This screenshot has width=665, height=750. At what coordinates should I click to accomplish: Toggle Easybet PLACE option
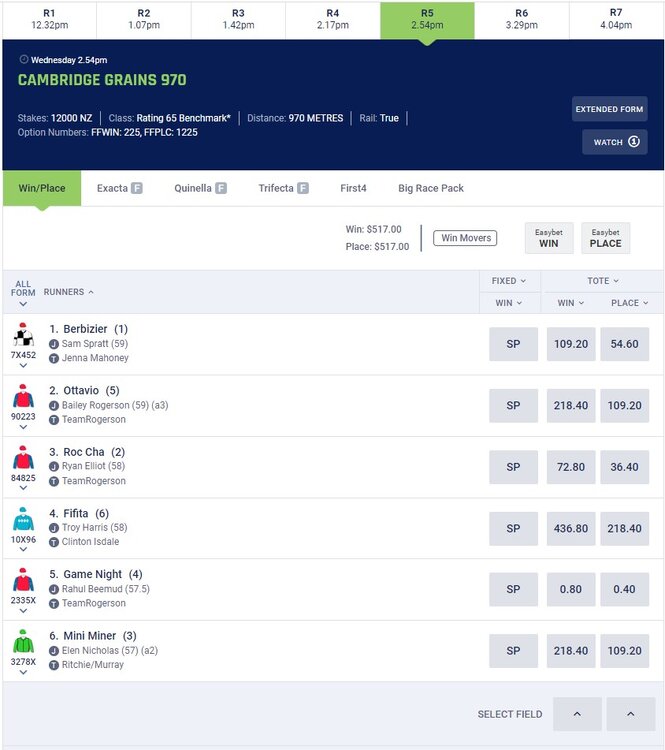605,238
